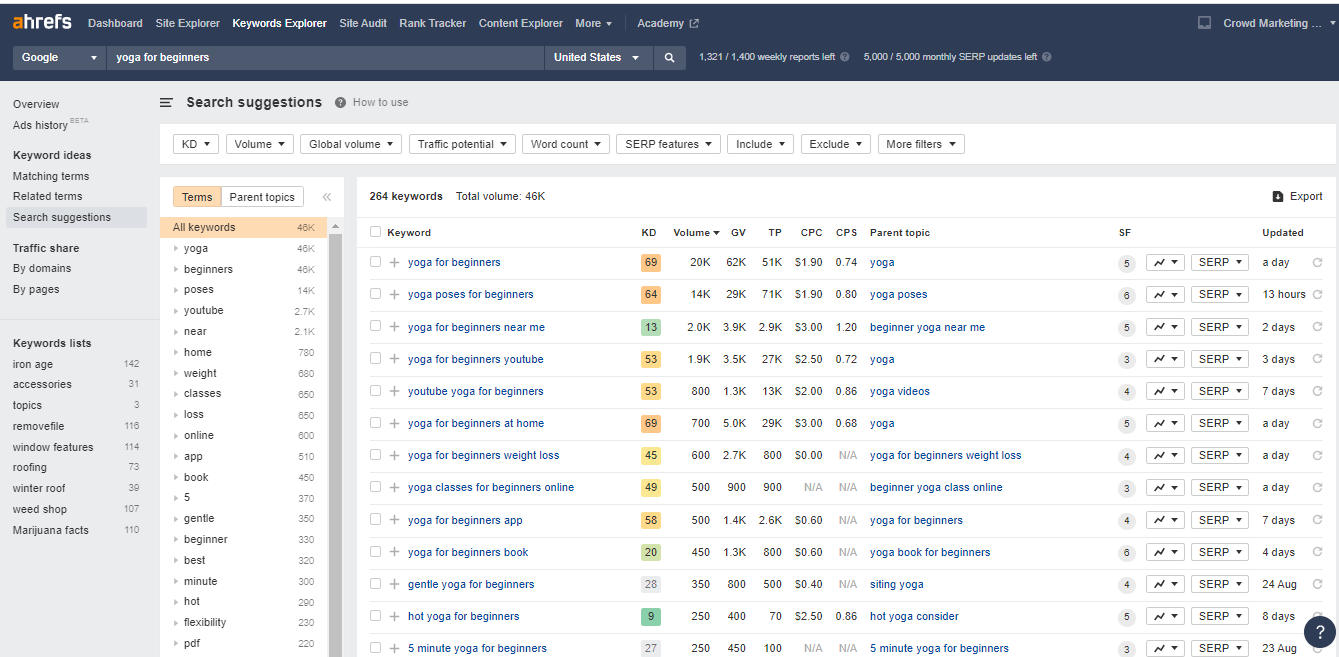
Task: Select all keywords with the header checkbox
Action: [375, 232]
